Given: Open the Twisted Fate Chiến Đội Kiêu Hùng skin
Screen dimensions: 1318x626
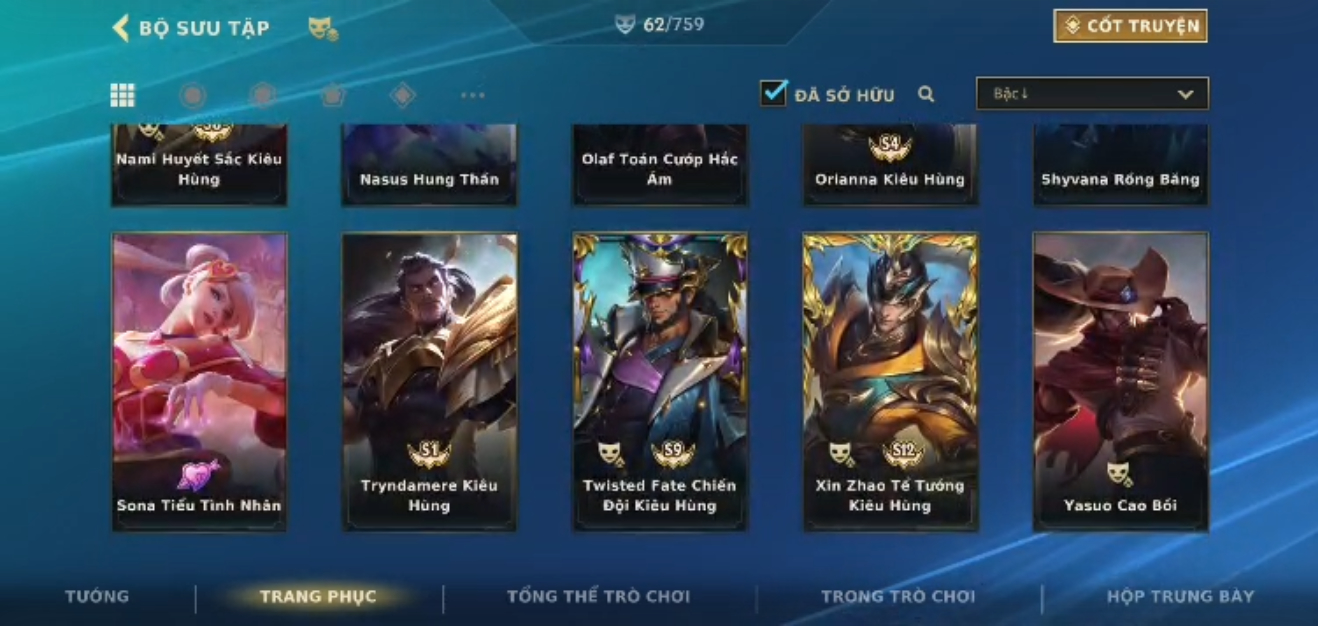Looking at the screenshot, I should (660, 382).
